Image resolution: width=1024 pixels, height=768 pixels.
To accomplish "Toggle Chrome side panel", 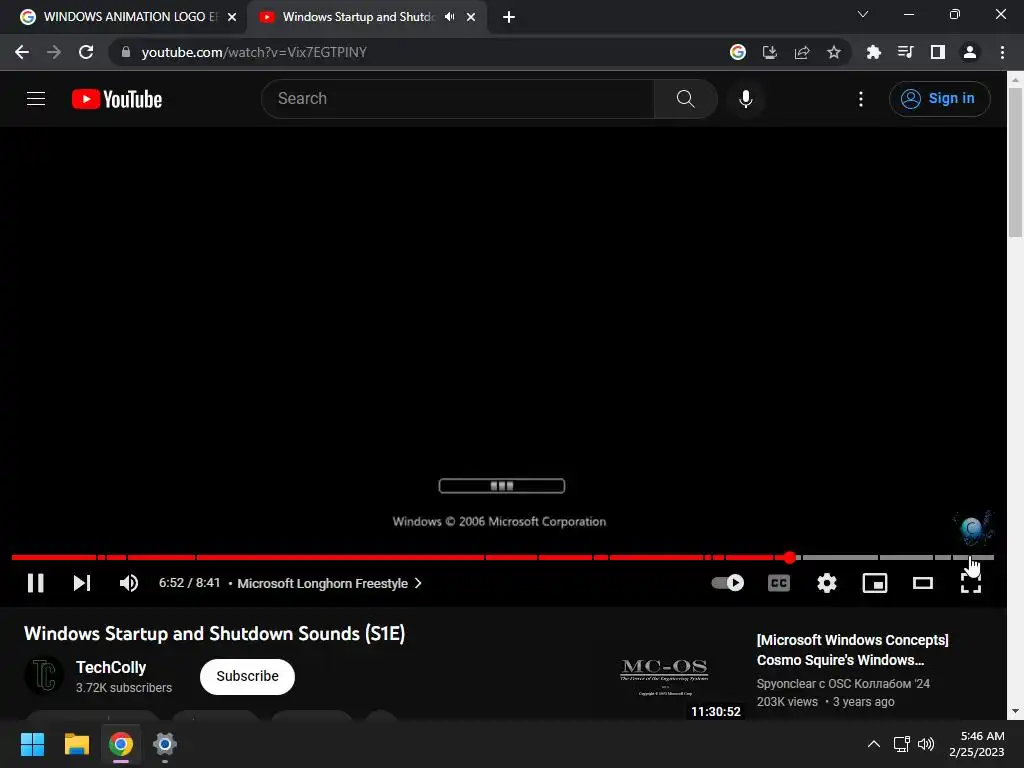I will click(x=937, y=52).
